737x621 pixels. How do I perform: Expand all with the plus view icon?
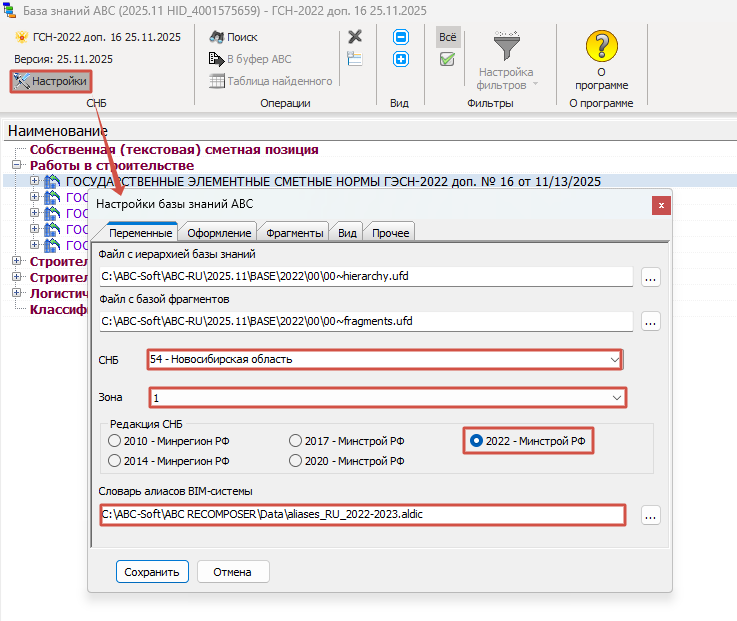(x=401, y=59)
